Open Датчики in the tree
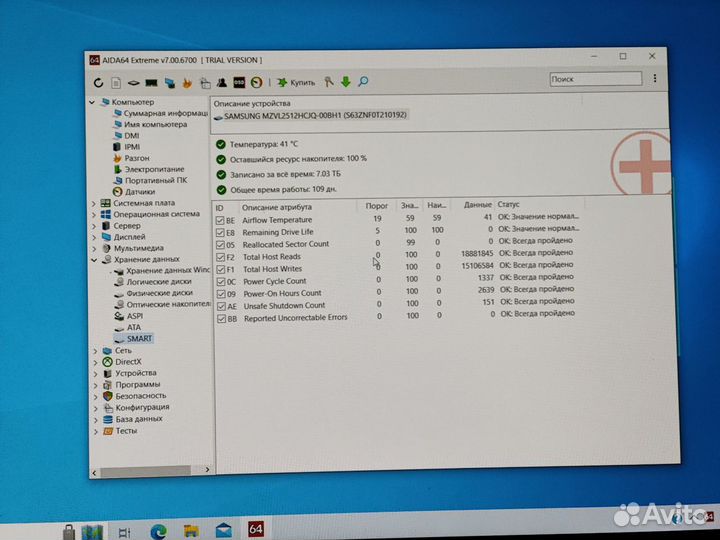 click(x=134, y=192)
